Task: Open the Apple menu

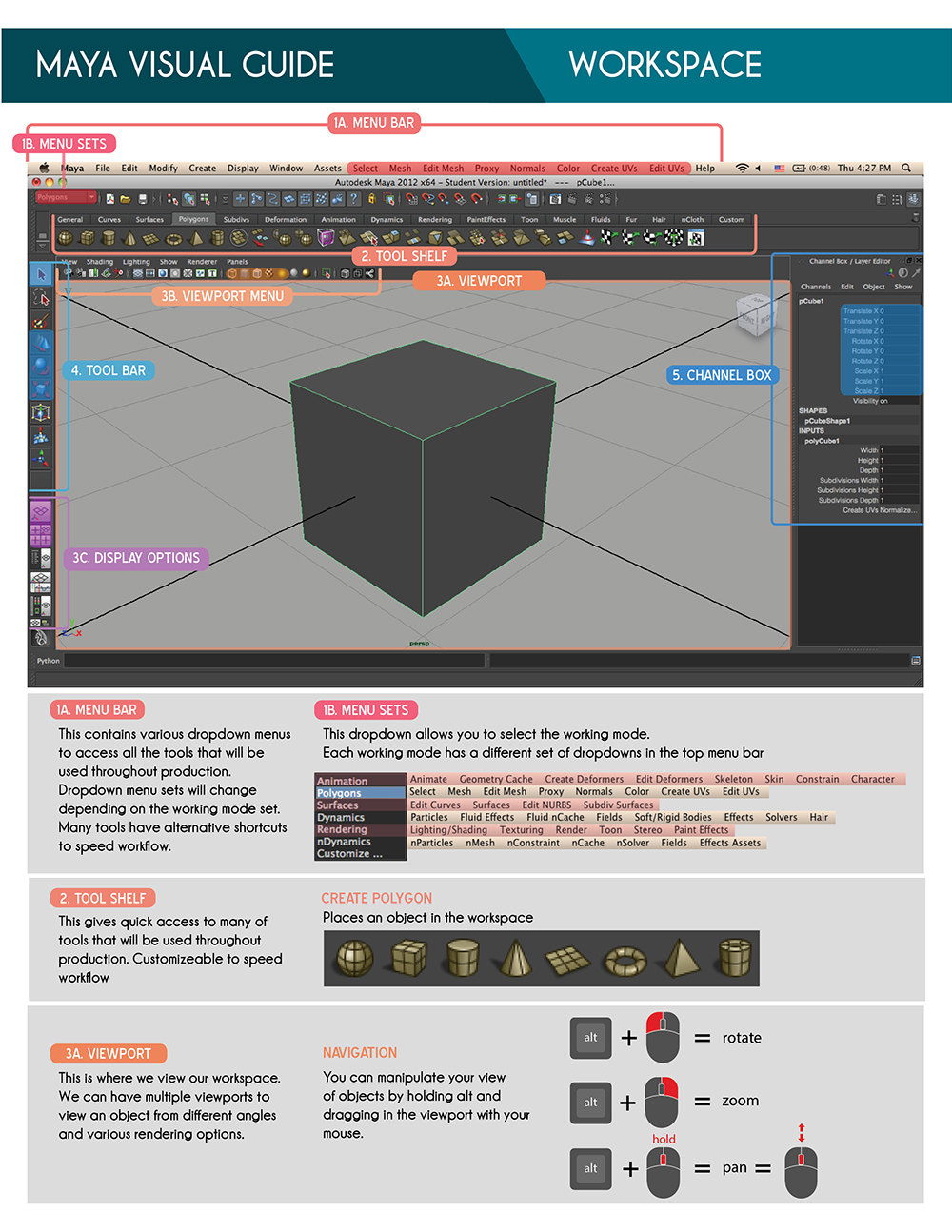Action: (45, 169)
